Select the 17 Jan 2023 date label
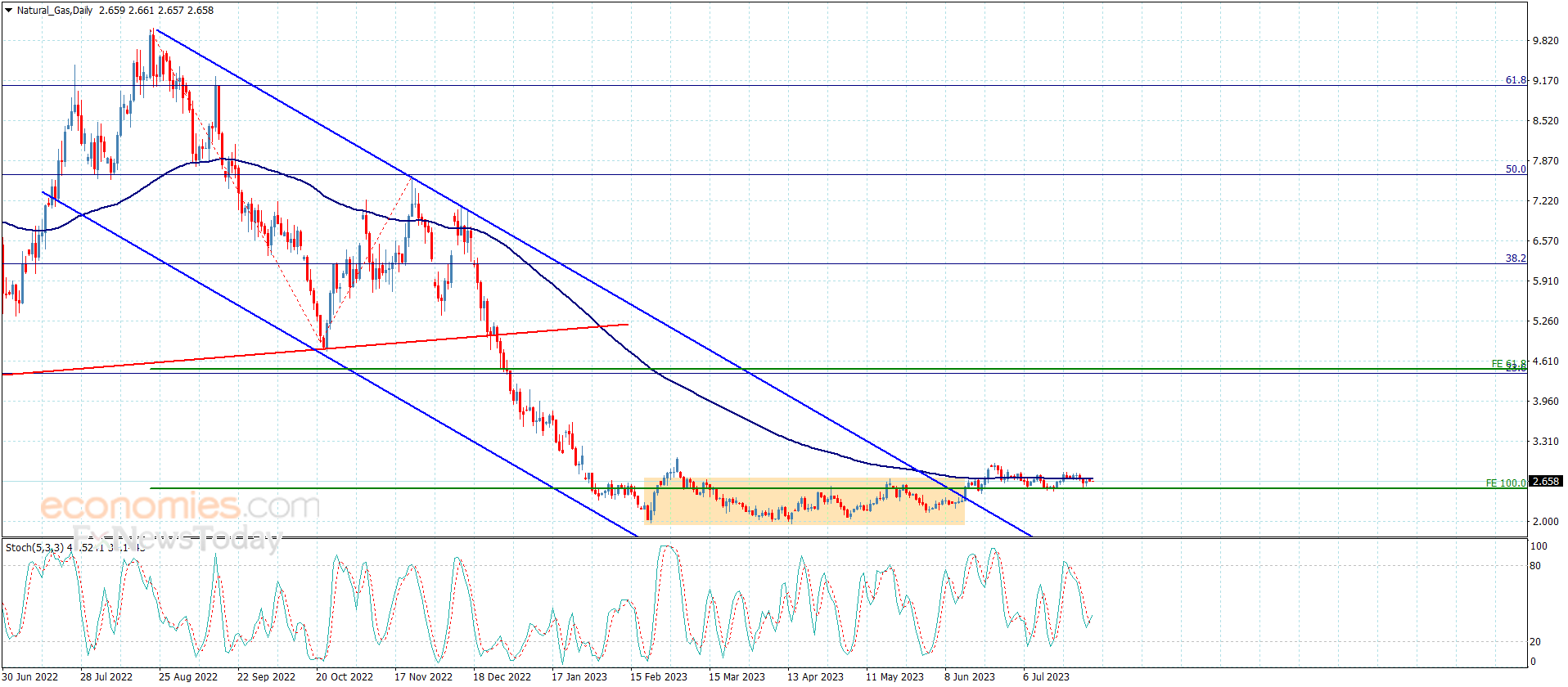 click(x=579, y=676)
